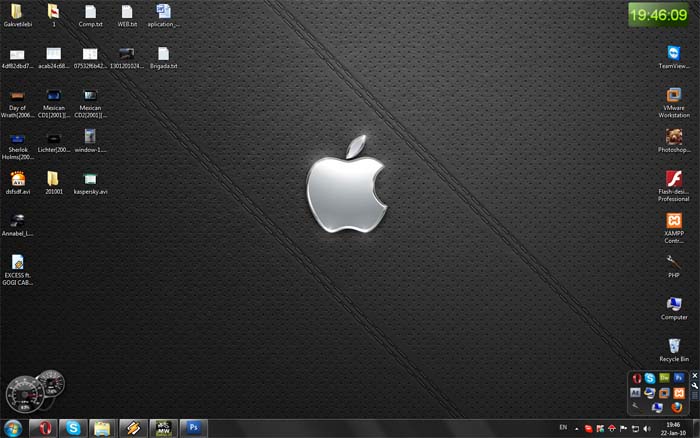Screen dimensions: 700x438
Task: Open Winamp from the taskbar
Action: [133, 429]
